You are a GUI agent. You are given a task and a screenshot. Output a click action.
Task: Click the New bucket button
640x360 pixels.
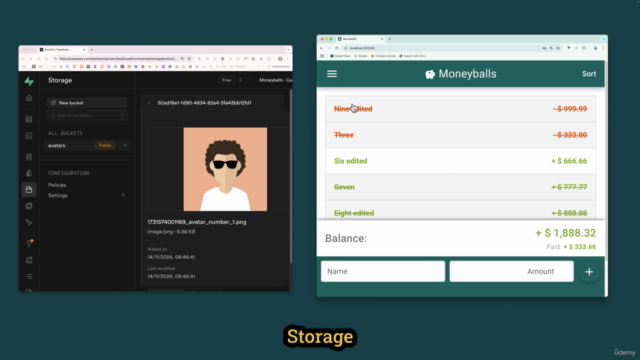click(x=87, y=103)
